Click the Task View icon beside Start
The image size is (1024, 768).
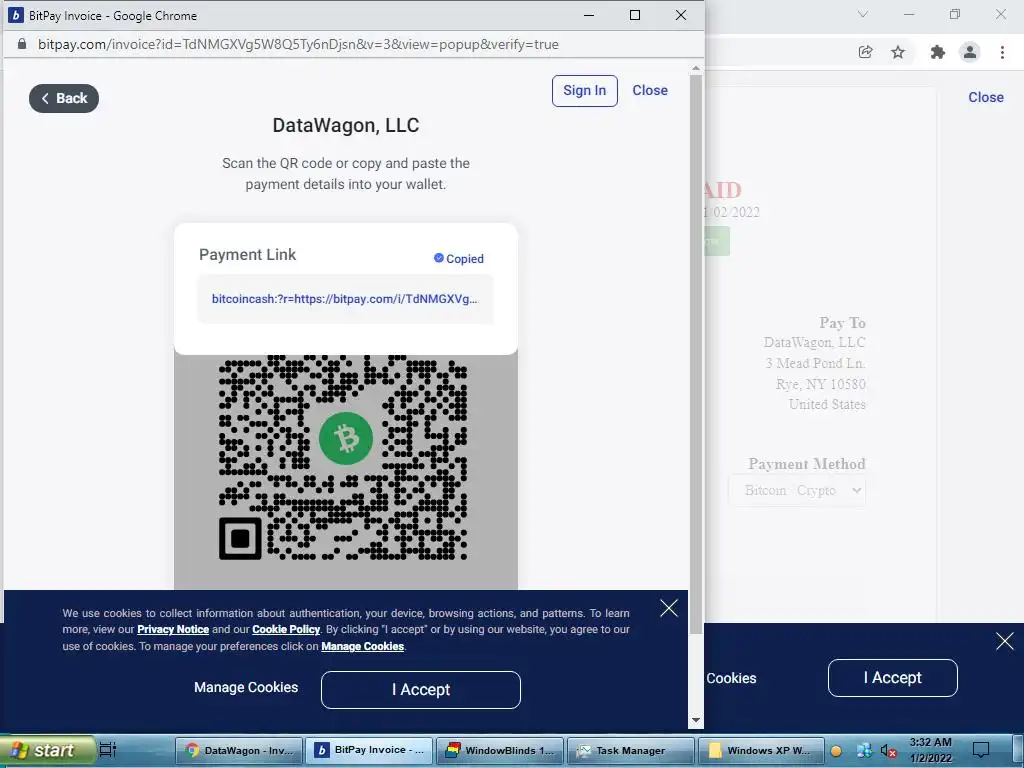pos(108,750)
